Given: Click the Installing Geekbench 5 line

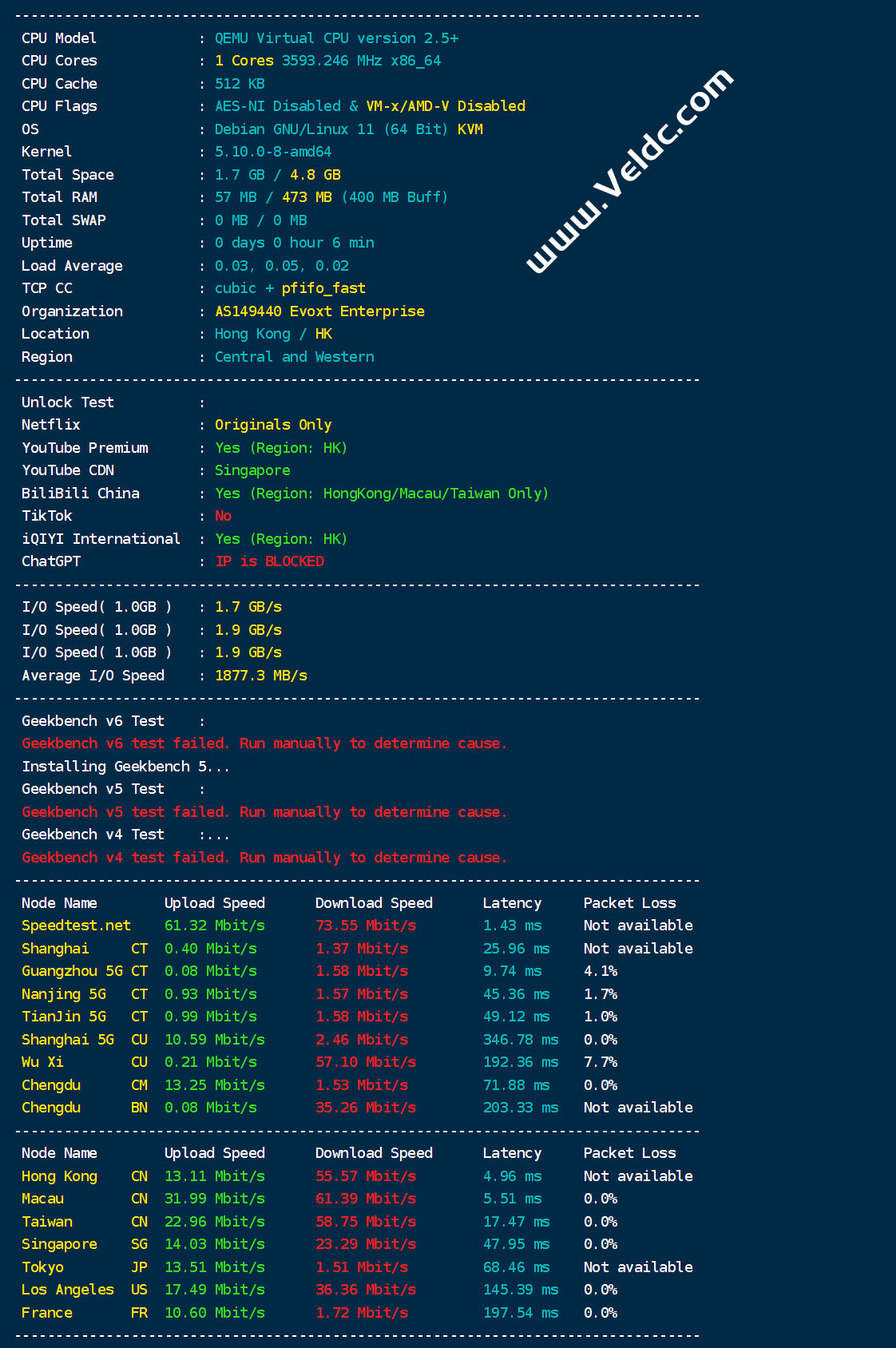Looking at the screenshot, I should [x=125, y=767].
